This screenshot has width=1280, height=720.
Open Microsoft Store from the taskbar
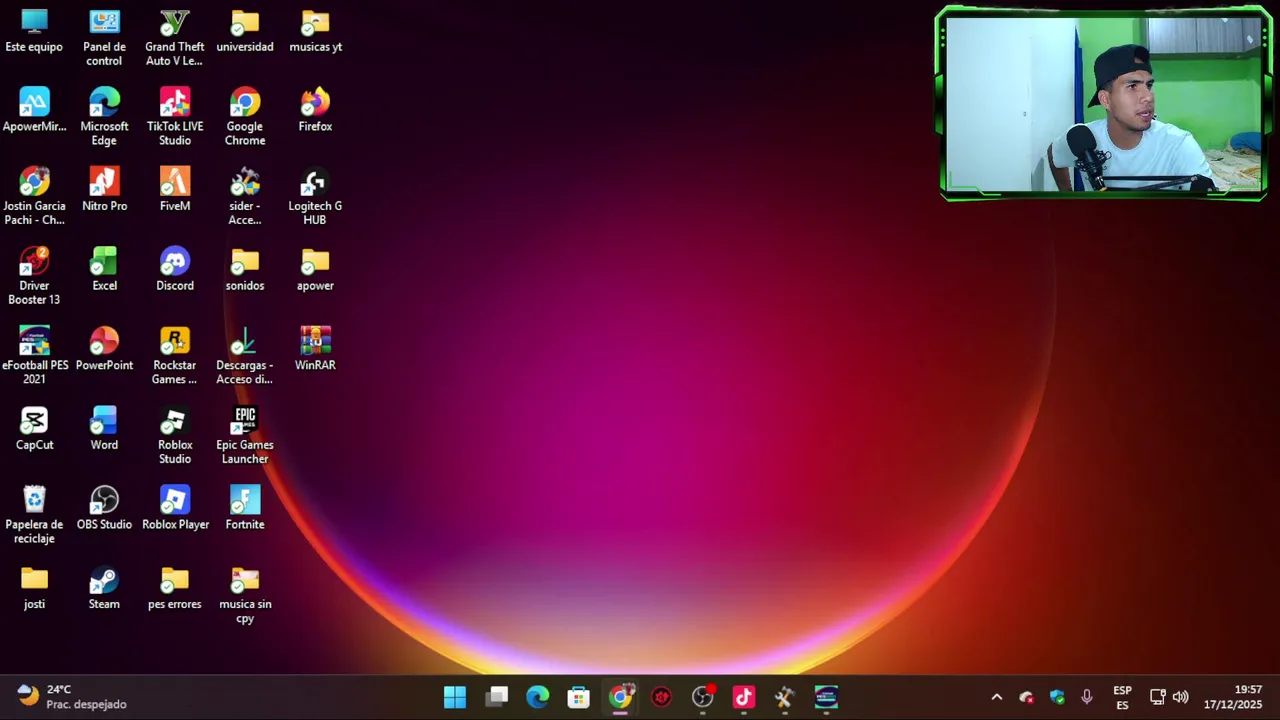pos(579,697)
